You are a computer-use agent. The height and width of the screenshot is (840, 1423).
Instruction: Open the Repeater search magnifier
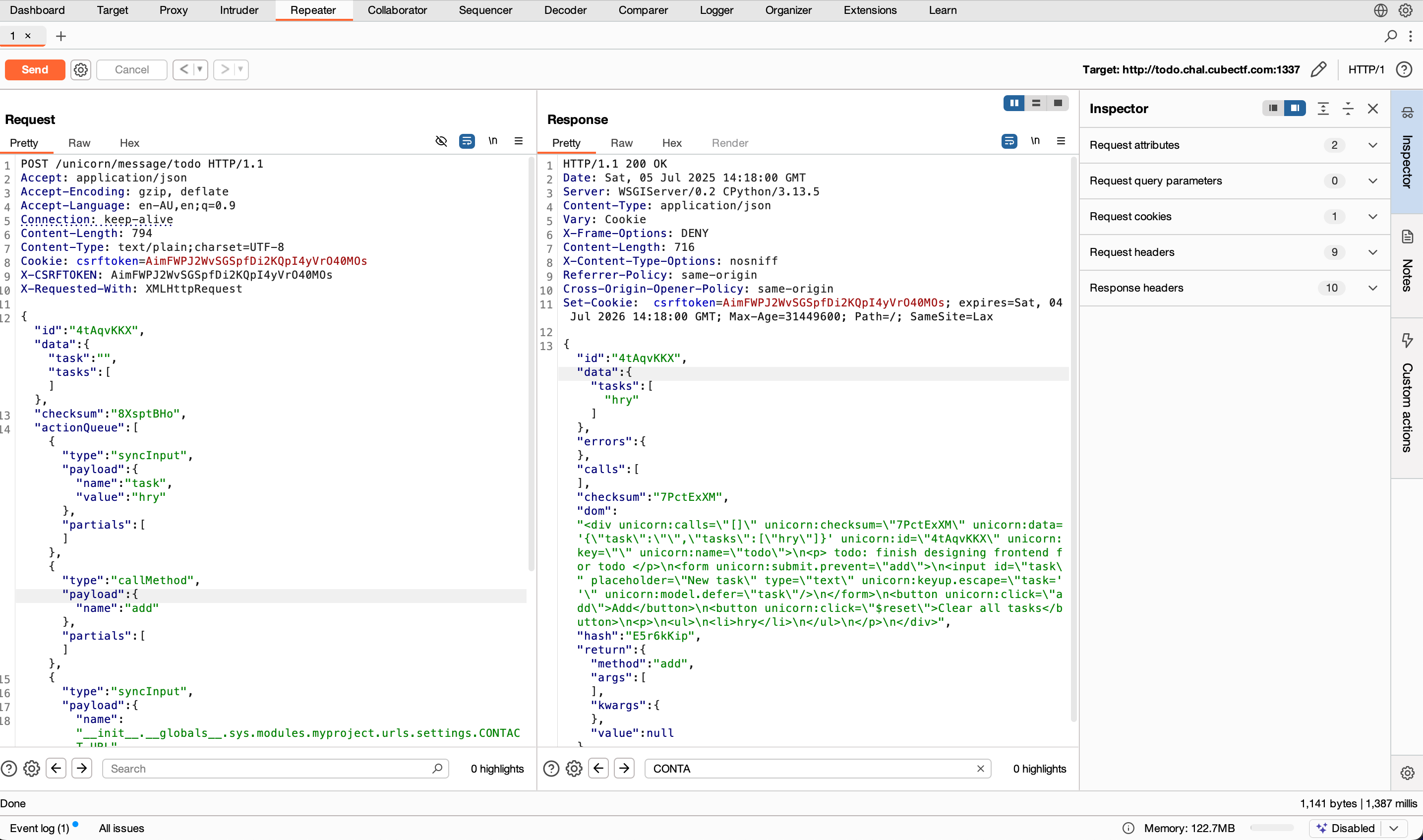1390,36
